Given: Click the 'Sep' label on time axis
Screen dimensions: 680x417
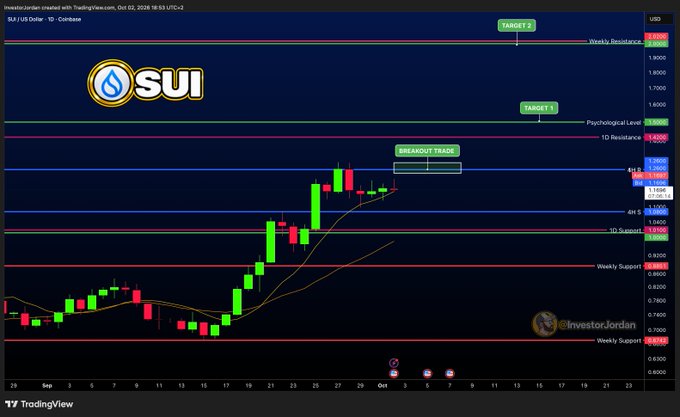Looking at the screenshot, I should (47, 385).
